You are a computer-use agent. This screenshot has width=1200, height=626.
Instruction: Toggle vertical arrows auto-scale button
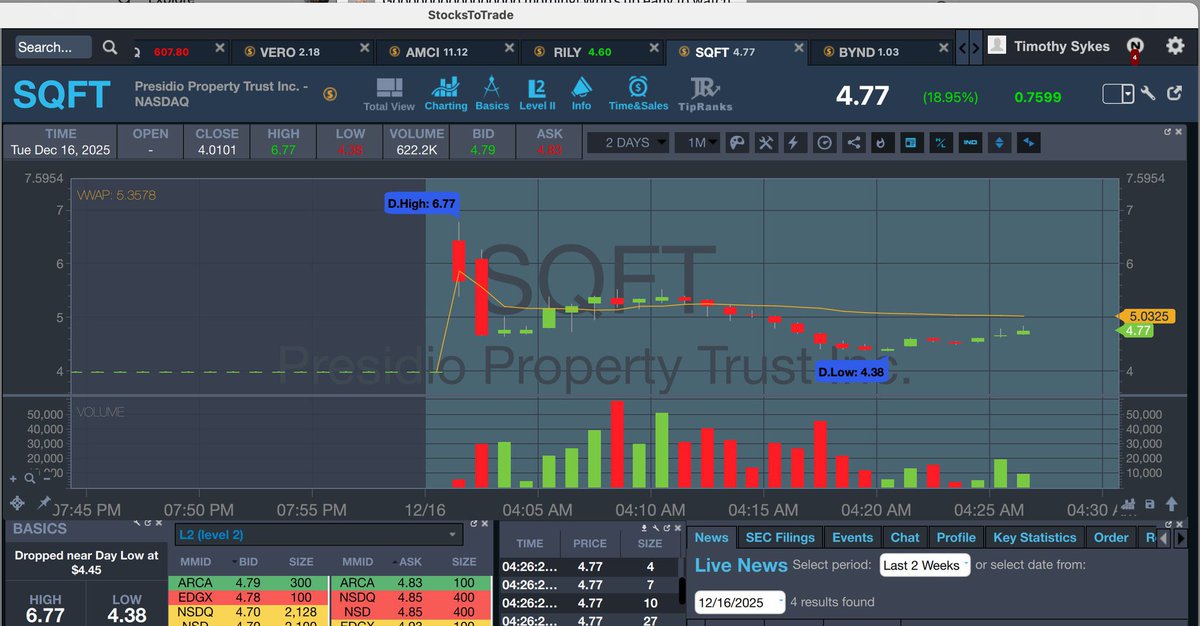click(999, 143)
